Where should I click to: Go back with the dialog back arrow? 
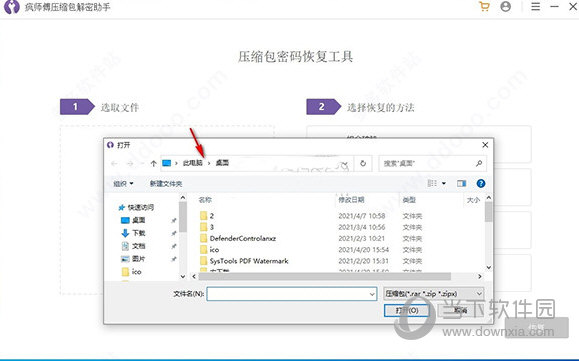pyautogui.click(x=114, y=163)
